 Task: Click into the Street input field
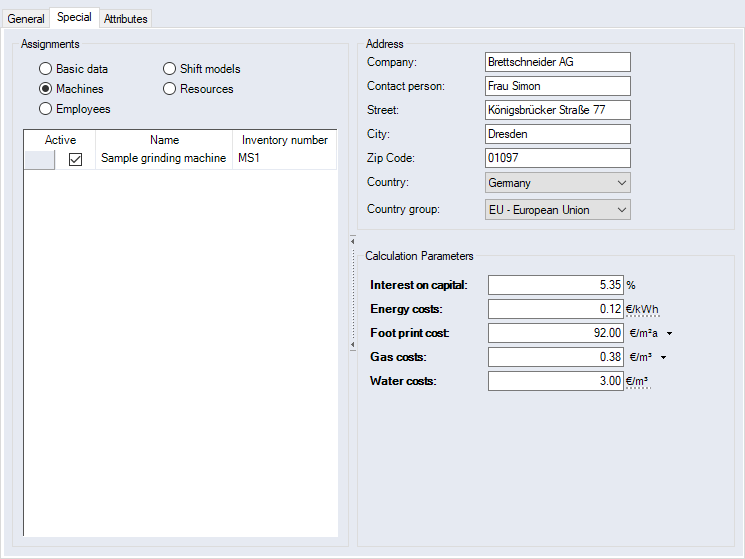(557, 111)
